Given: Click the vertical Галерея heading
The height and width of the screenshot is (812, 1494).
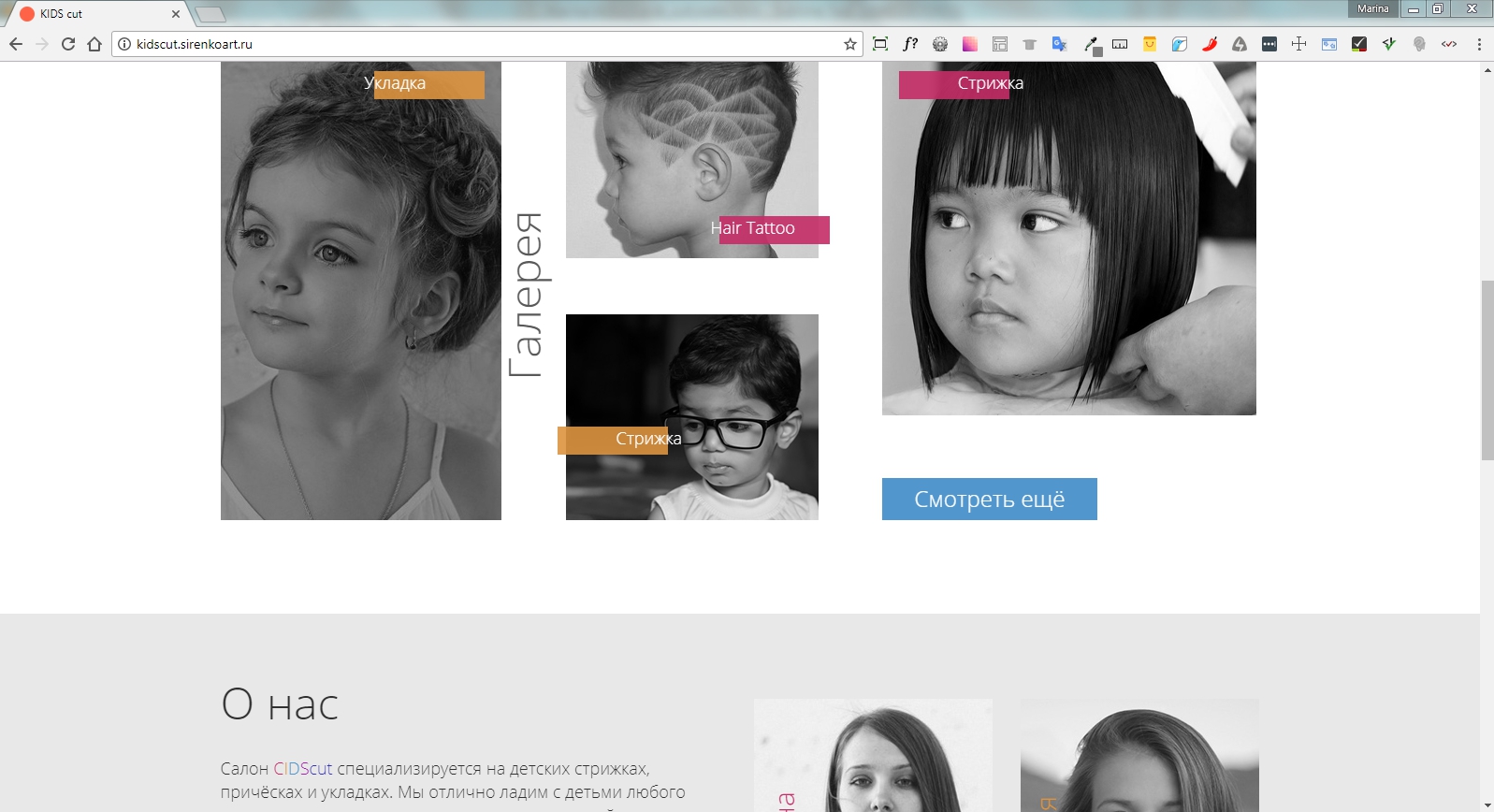Looking at the screenshot, I should pyautogui.click(x=527, y=295).
